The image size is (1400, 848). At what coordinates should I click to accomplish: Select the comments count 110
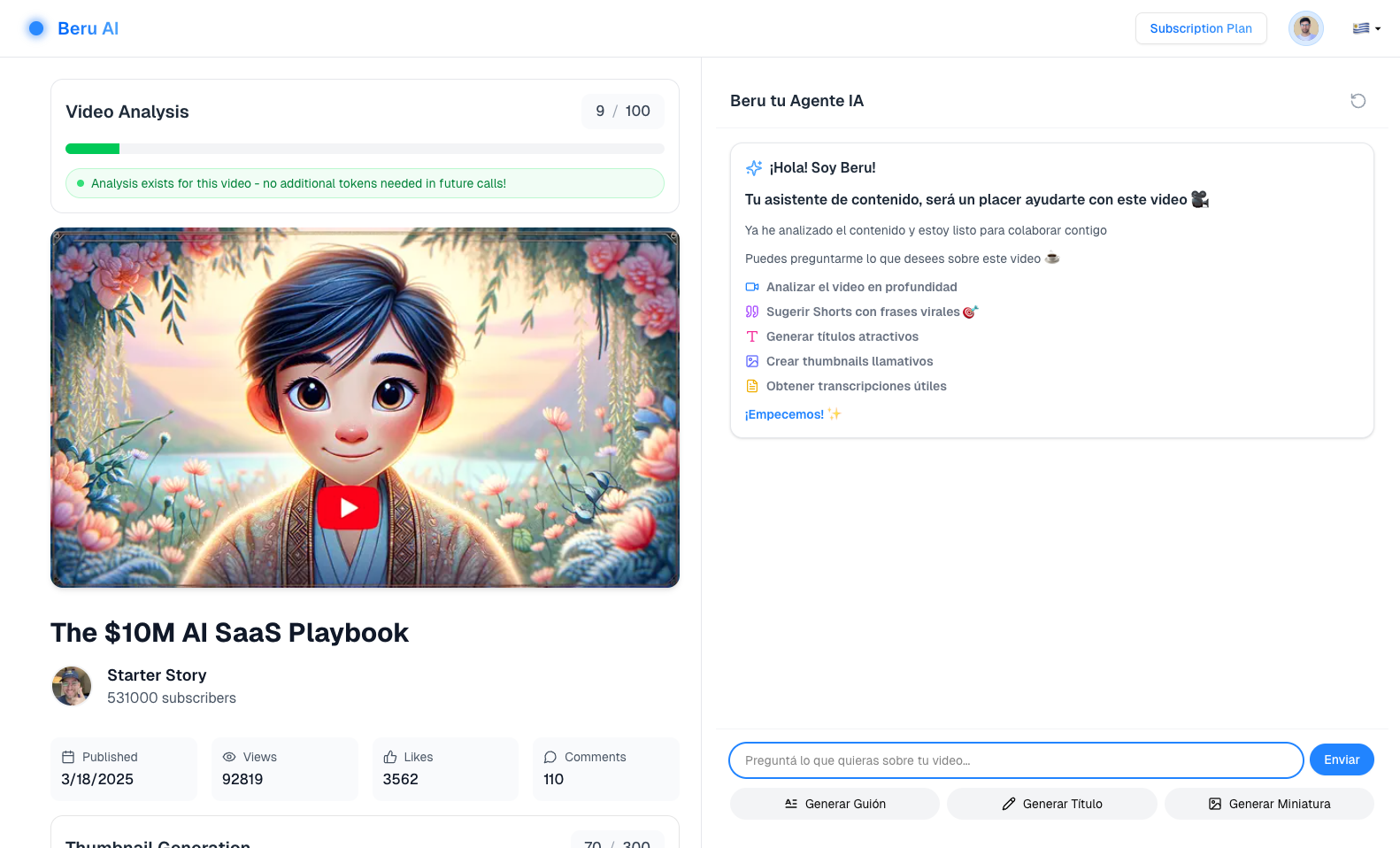point(554,779)
